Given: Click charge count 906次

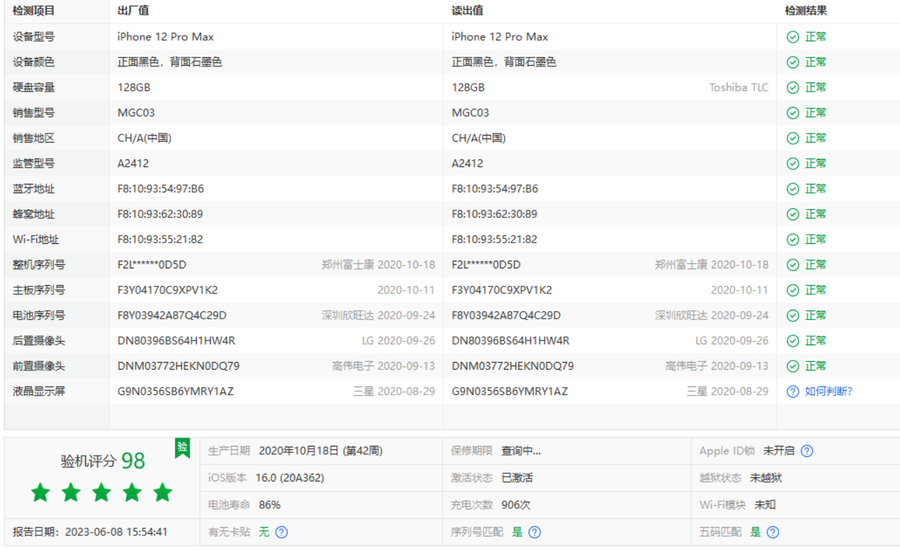Looking at the screenshot, I should tap(516, 505).
